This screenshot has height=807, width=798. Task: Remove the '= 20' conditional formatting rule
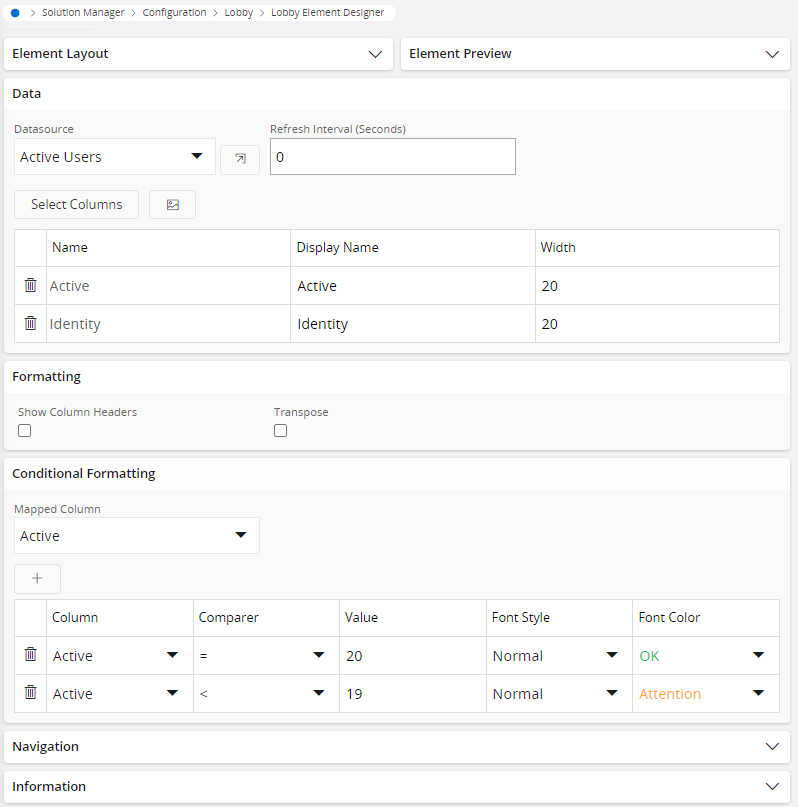click(30, 655)
